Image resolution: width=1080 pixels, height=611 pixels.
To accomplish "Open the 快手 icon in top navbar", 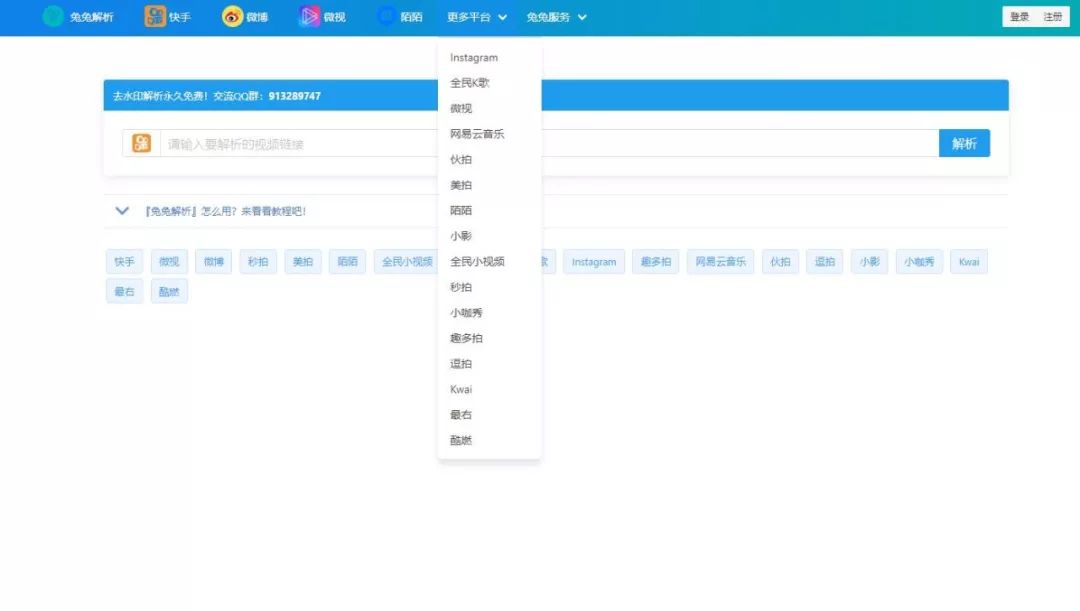I will pyautogui.click(x=155, y=17).
